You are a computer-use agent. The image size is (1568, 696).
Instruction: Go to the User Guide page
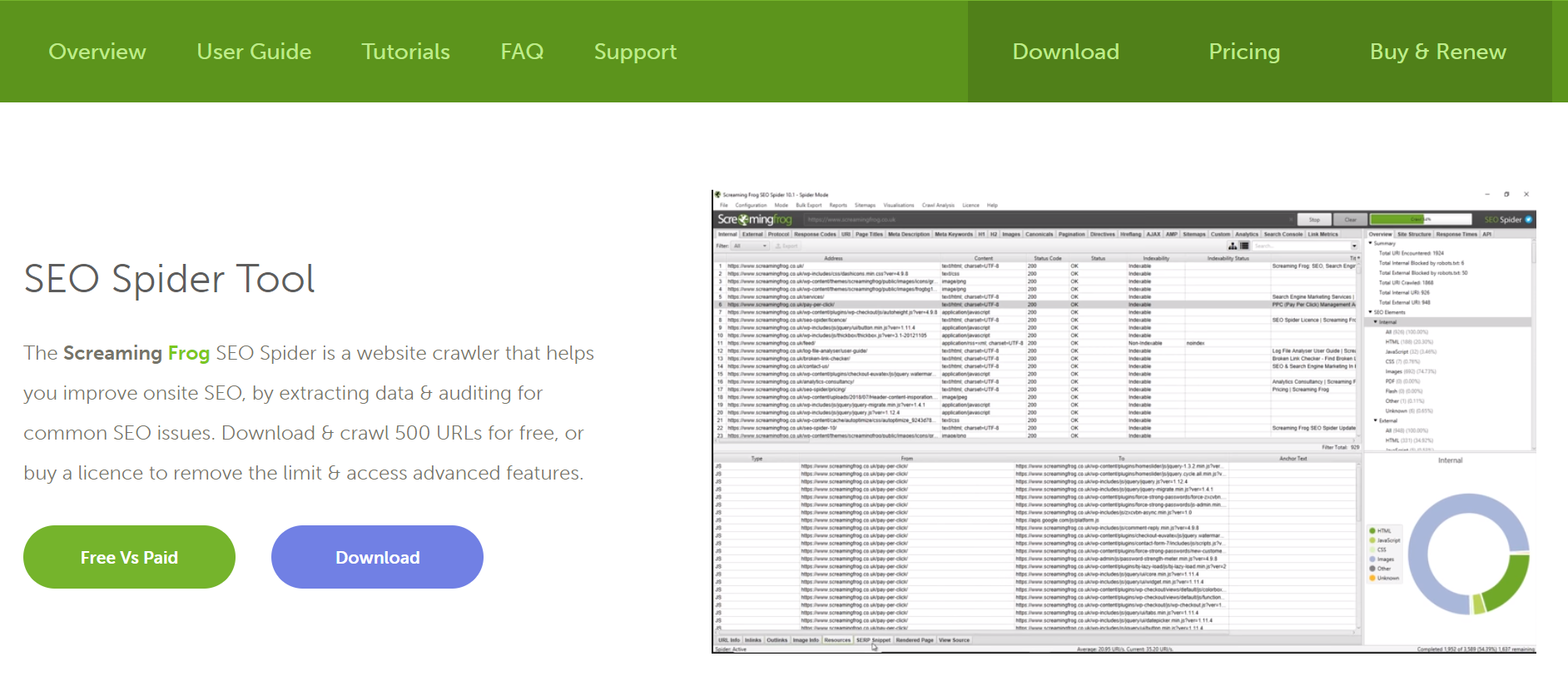point(254,52)
